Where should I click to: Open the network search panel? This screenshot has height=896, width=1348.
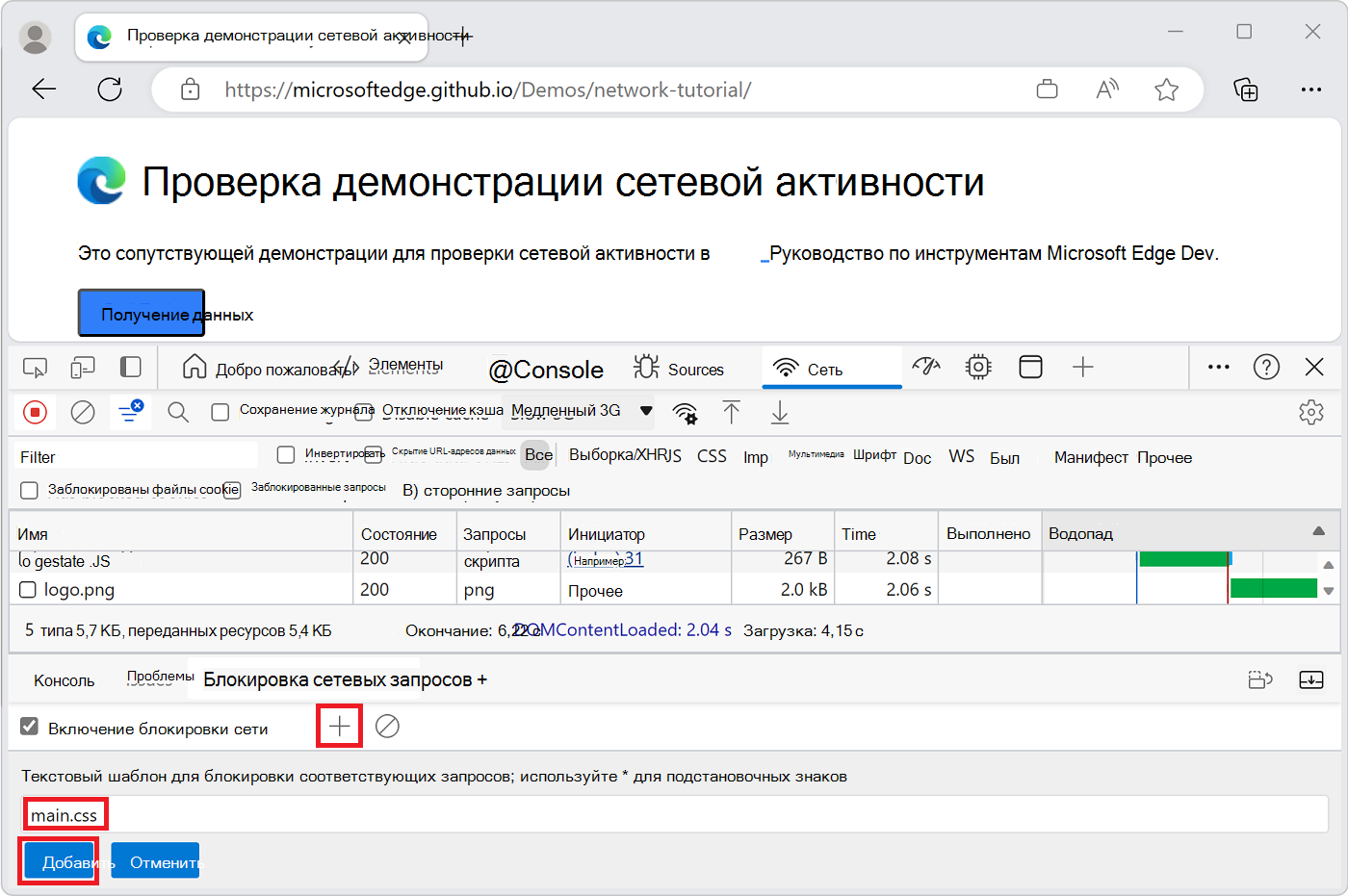[x=177, y=412]
